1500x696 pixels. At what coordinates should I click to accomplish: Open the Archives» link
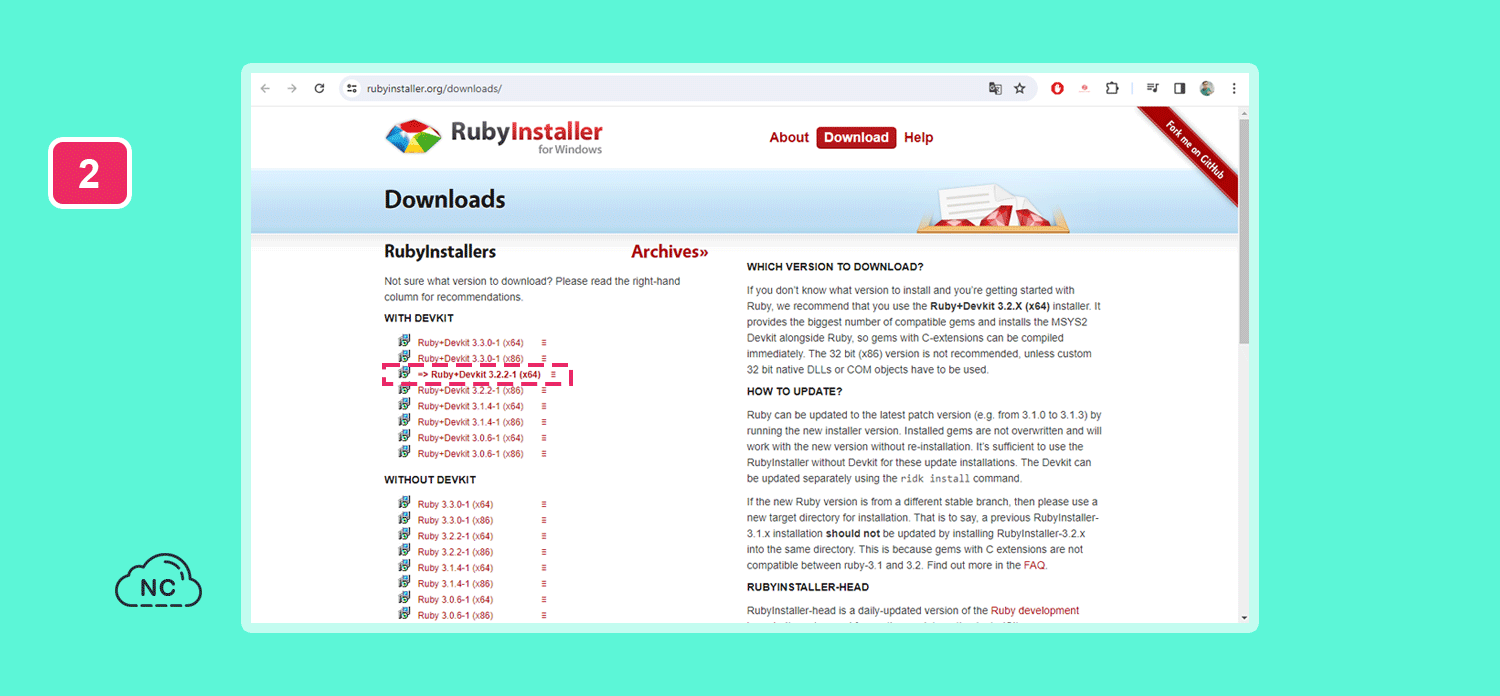pyautogui.click(x=669, y=252)
